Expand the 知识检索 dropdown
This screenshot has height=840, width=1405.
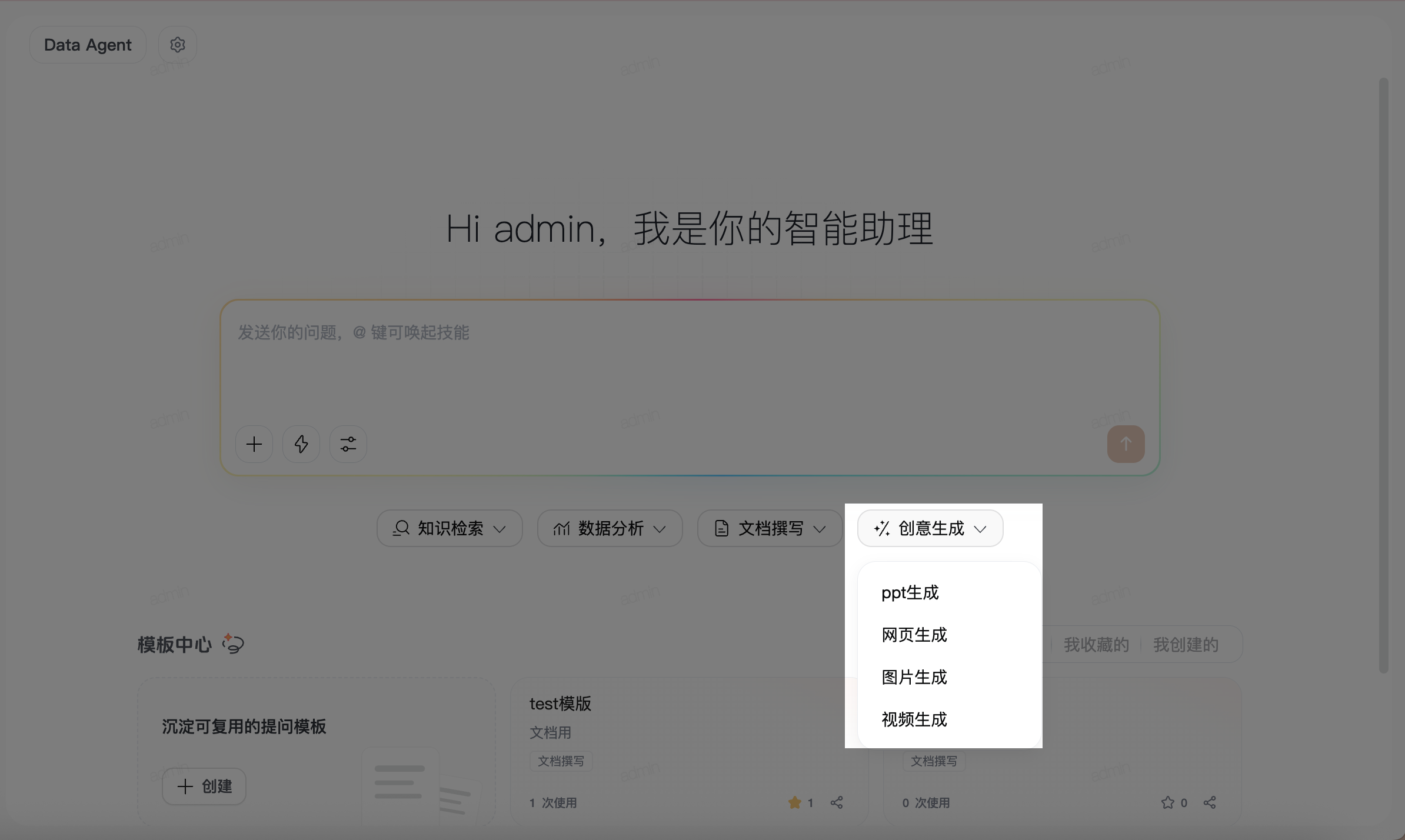click(450, 528)
